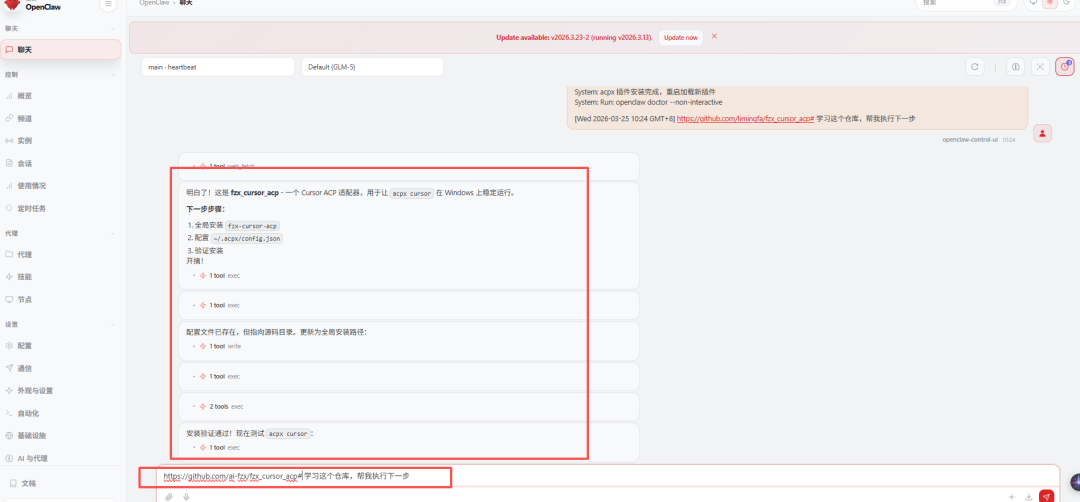This screenshot has height=502, width=1080.
Task: Attach a file with paperclip icon
Action: 169,496
